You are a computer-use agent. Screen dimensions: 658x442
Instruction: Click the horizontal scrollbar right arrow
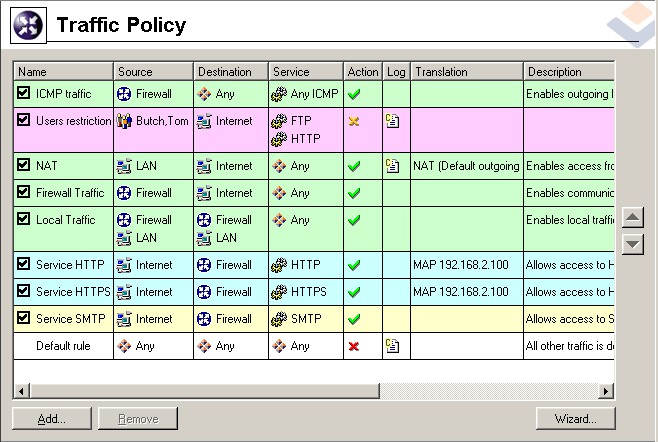click(x=606, y=391)
